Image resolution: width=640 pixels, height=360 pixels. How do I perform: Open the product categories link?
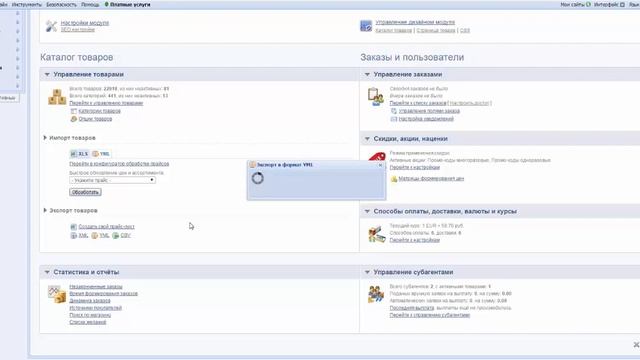tap(100, 111)
